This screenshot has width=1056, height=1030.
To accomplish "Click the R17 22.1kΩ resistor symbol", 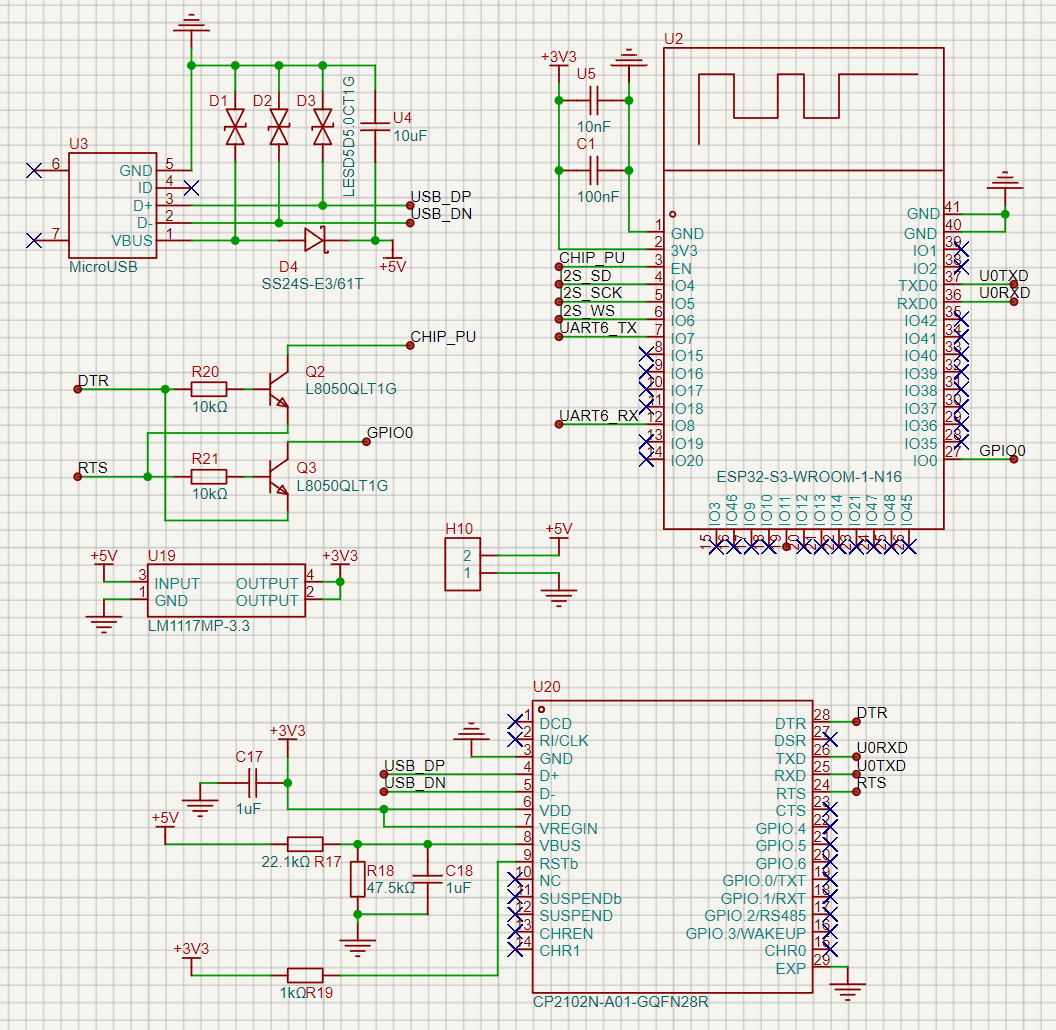I will [305, 844].
